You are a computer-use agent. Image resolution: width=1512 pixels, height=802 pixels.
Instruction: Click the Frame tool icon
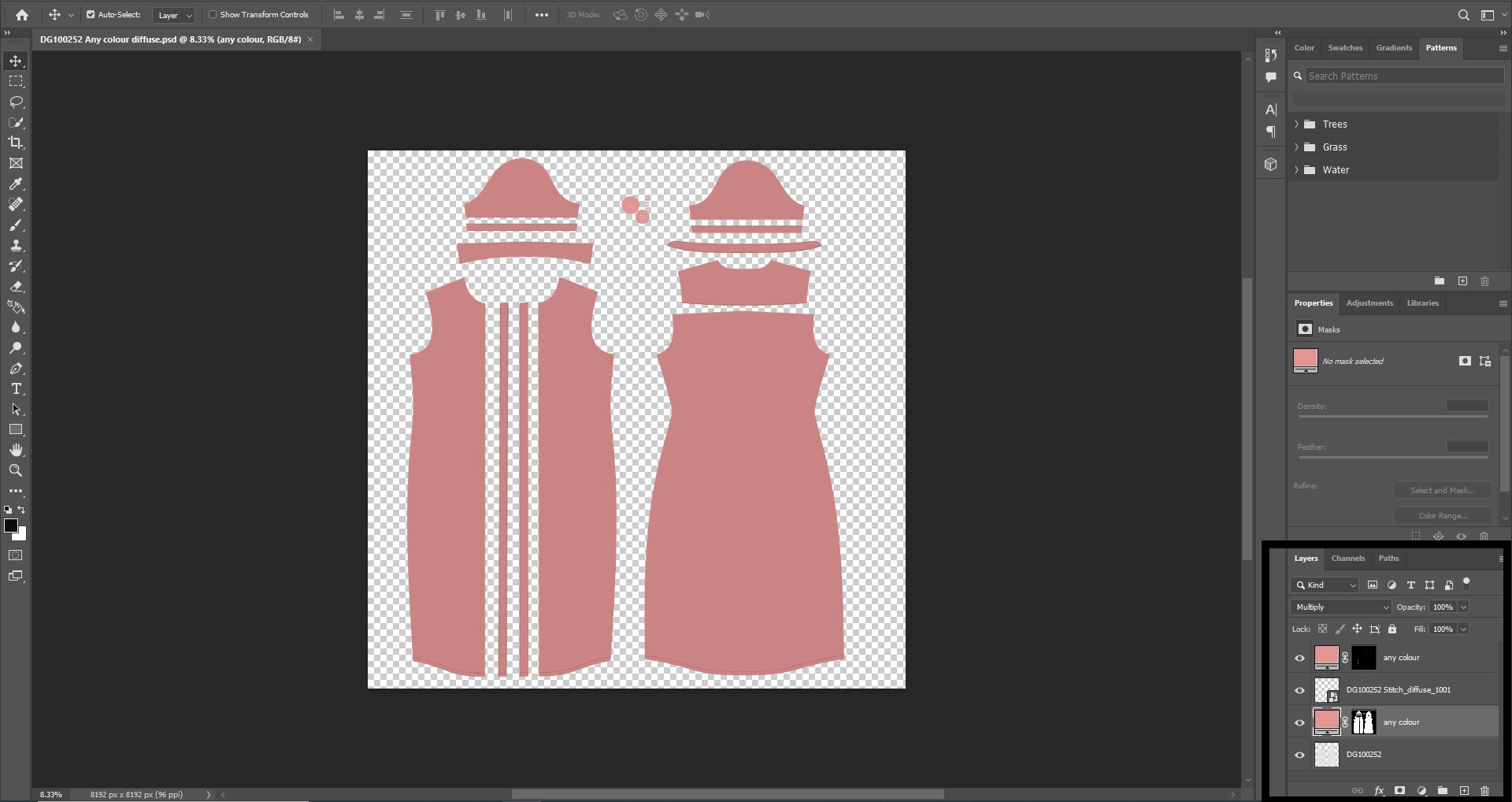coord(16,163)
